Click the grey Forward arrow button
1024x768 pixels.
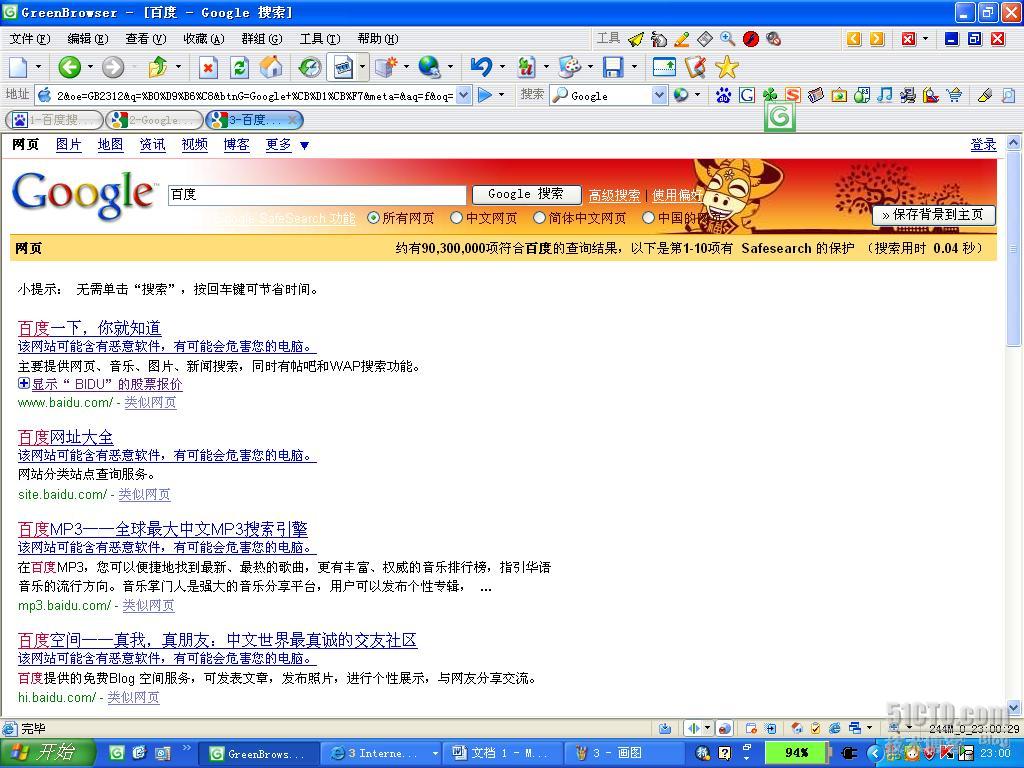[x=113, y=67]
